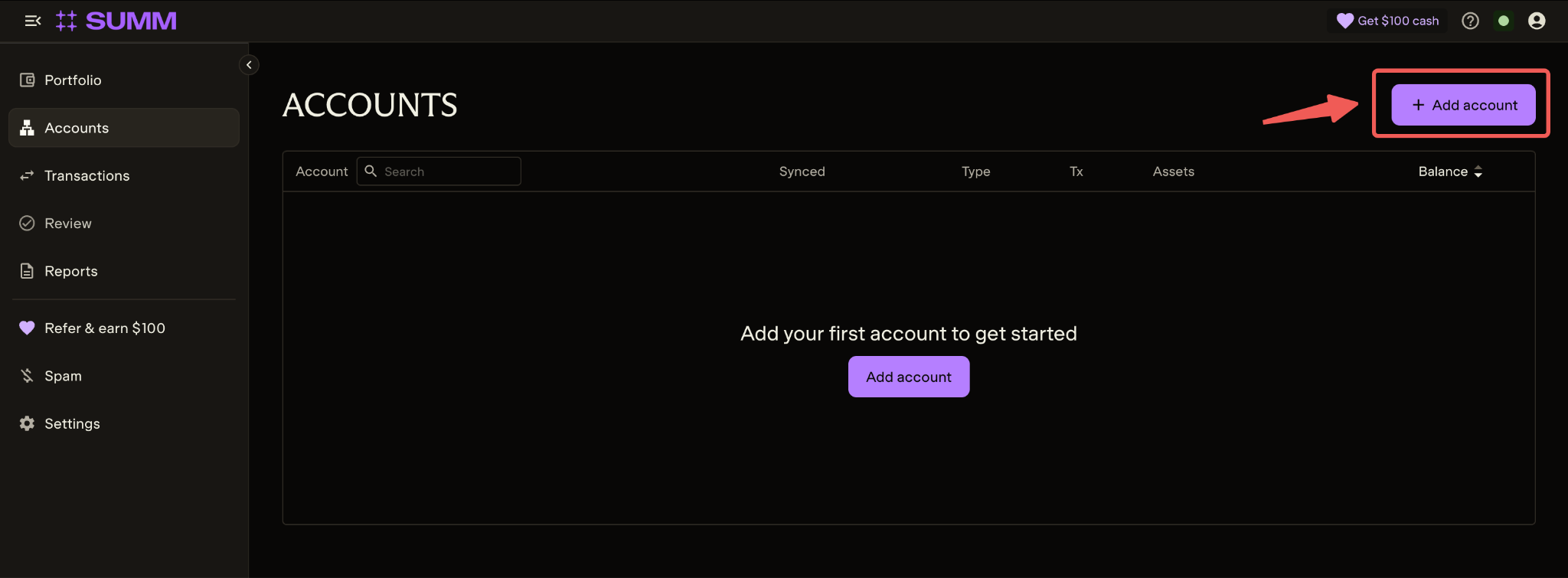Click the top-right Add account button
The width and height of the screenshot is (1568, 578).
(x=1463, y=105)
